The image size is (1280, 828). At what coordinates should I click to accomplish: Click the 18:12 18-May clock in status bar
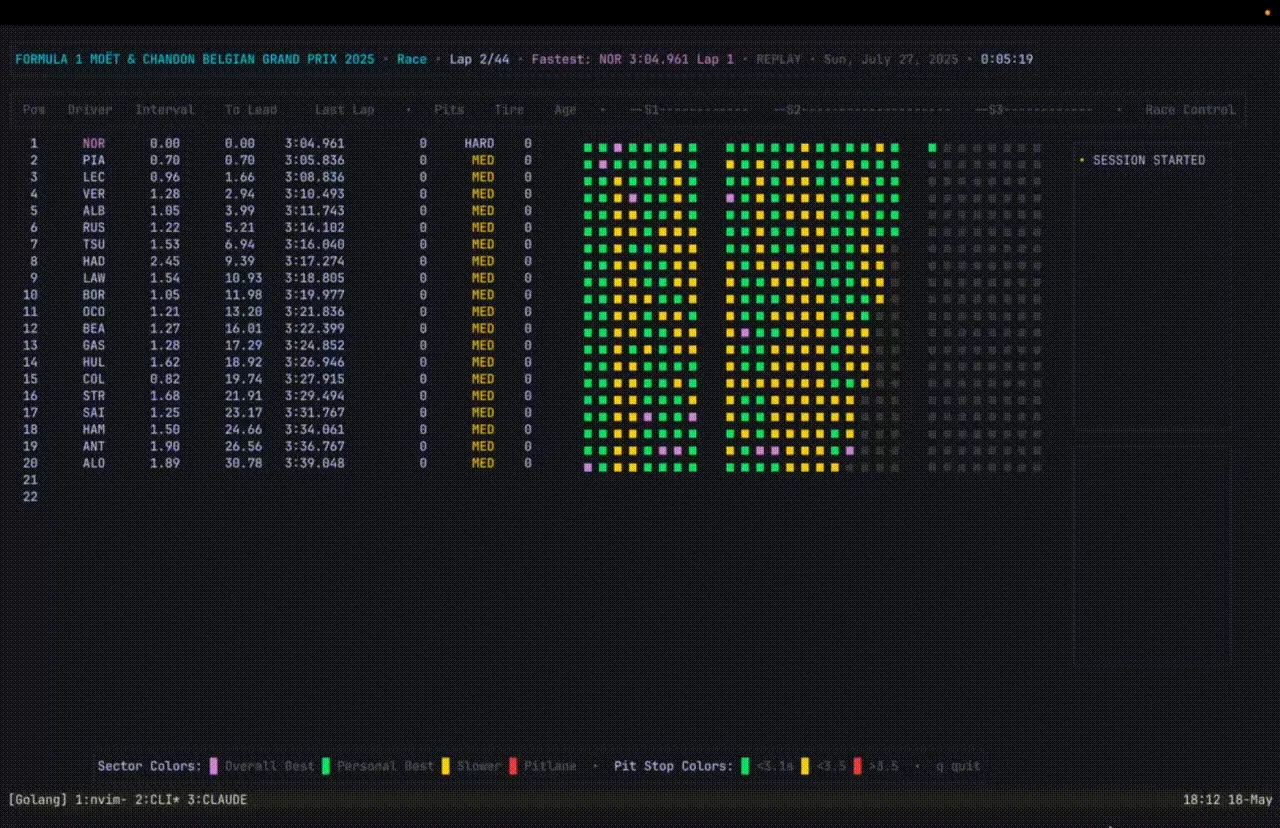(x=1227, y=800)
